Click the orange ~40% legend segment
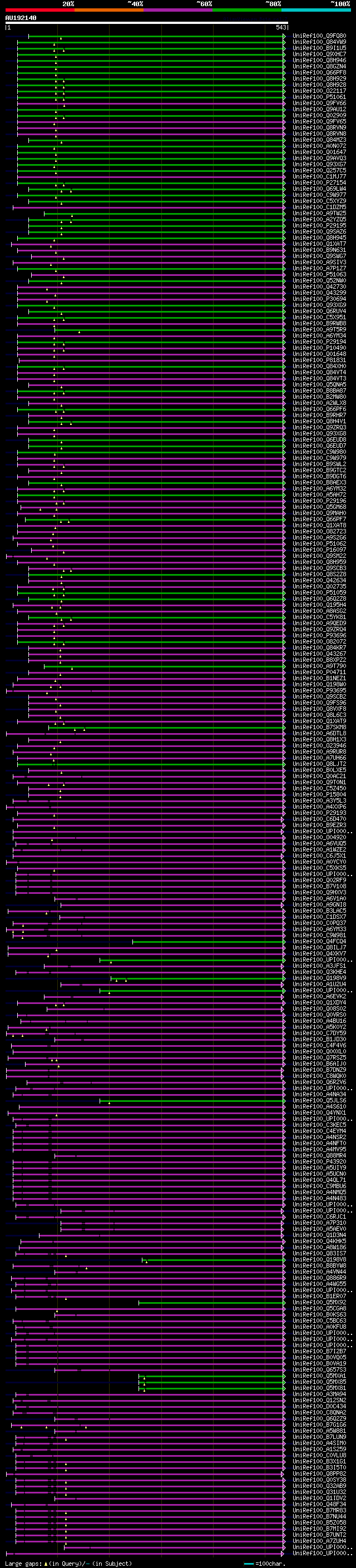Viewport: 356px width, 1568px height. click(109, 10)
